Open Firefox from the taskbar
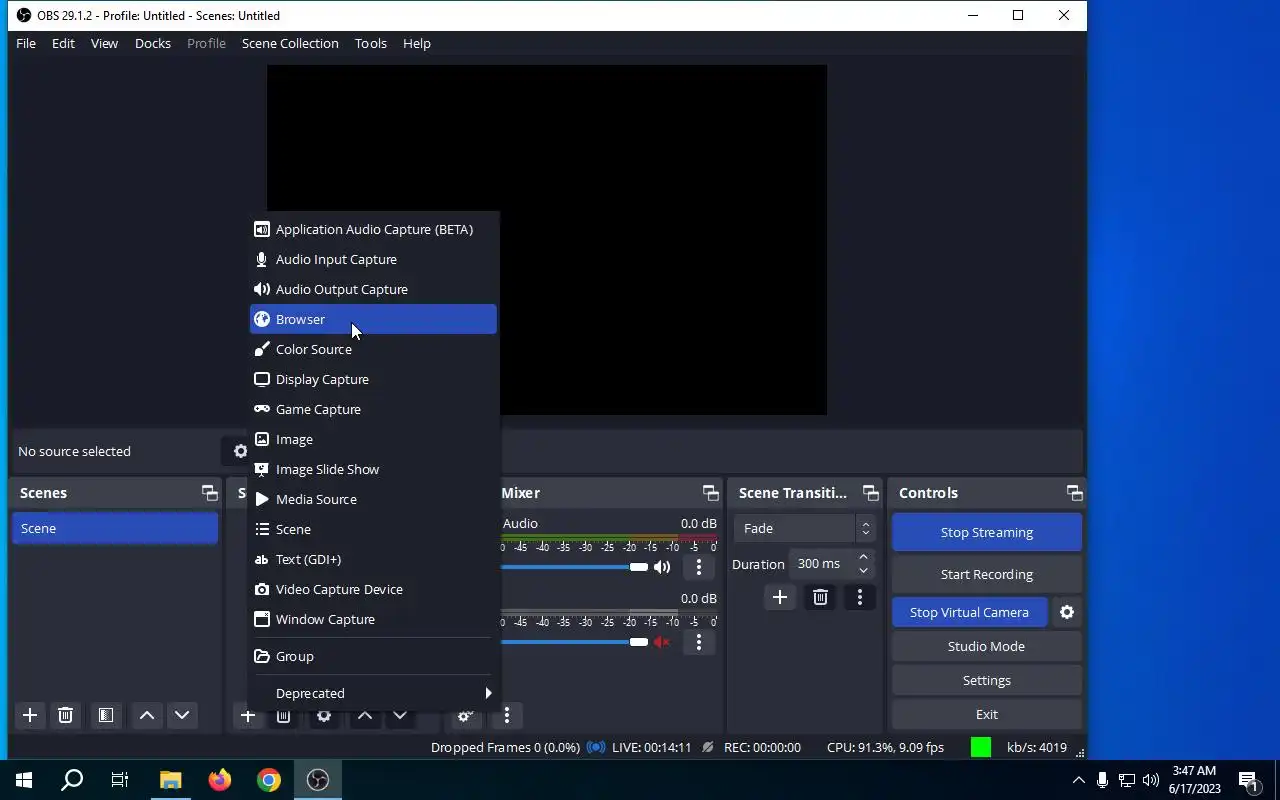 [219, 780]
